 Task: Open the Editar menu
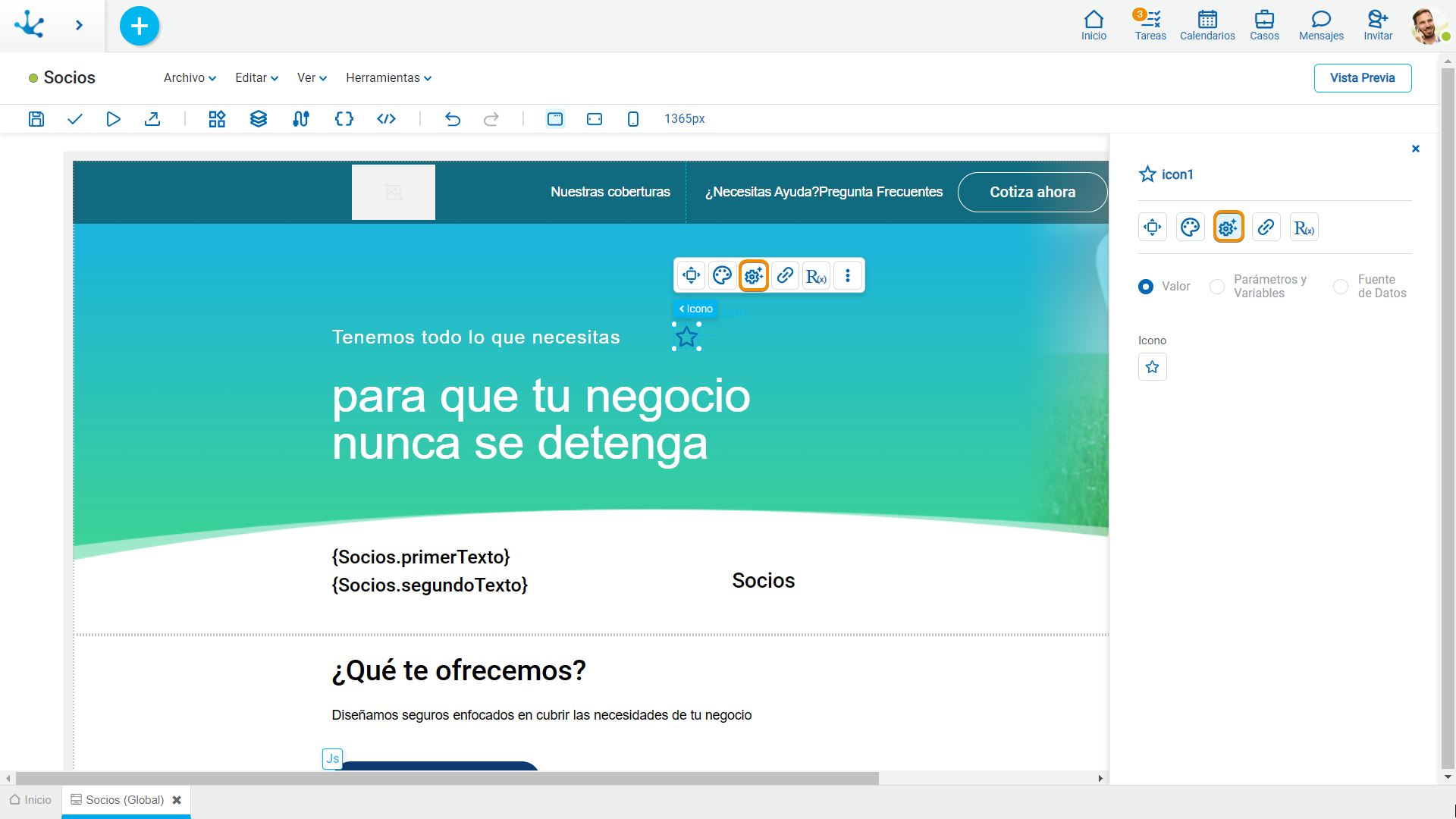(256, 78)
